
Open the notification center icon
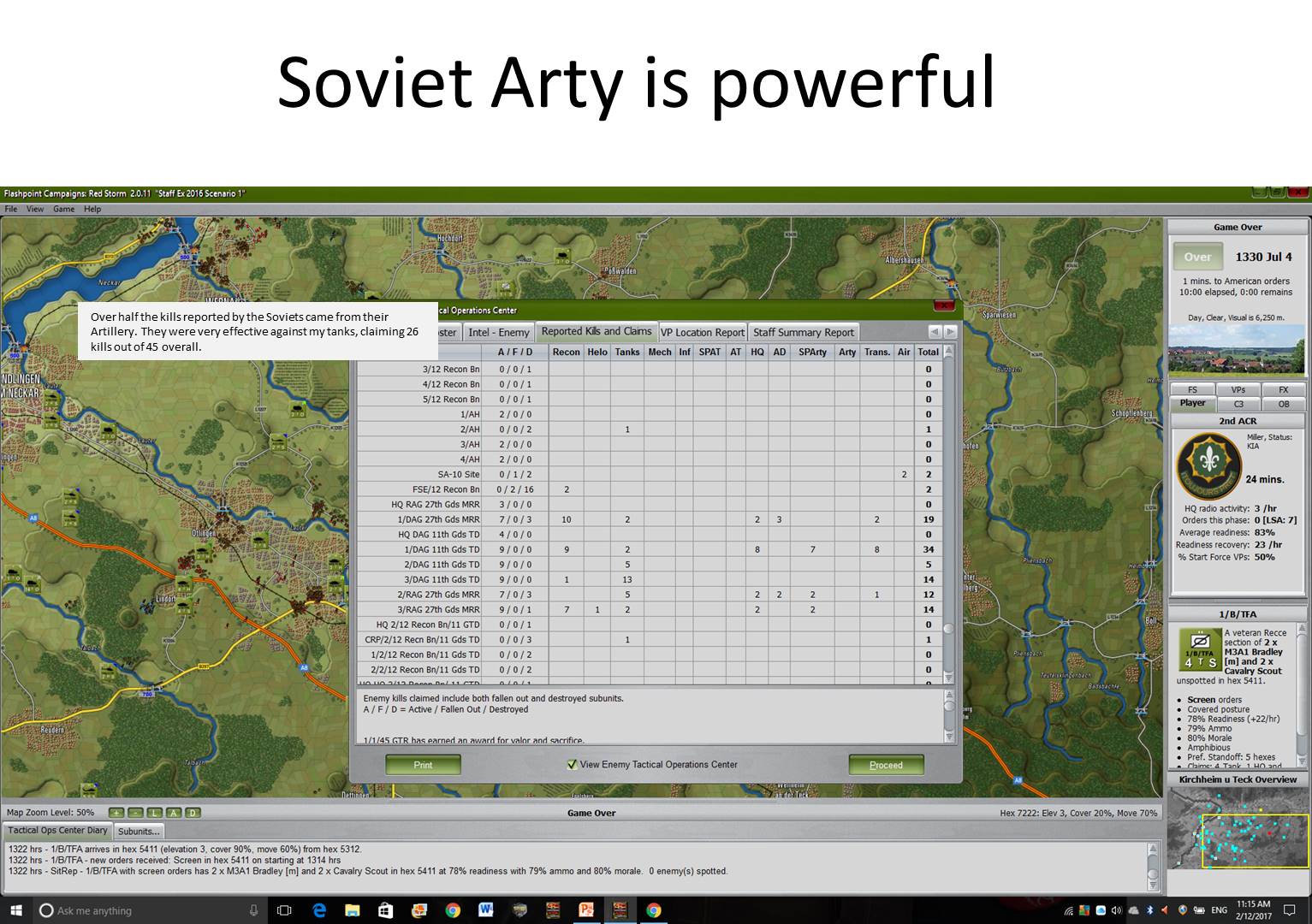pos(1291,910)
